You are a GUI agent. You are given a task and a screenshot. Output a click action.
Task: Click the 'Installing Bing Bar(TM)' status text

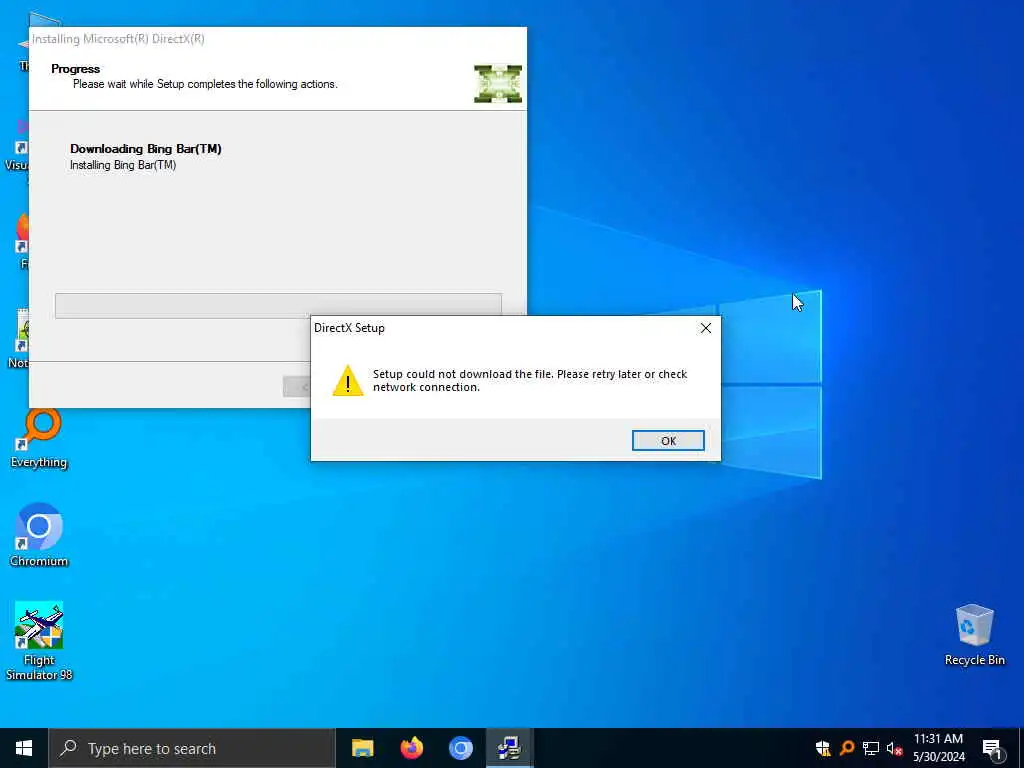pyautogui.click(x=123, y=165)
